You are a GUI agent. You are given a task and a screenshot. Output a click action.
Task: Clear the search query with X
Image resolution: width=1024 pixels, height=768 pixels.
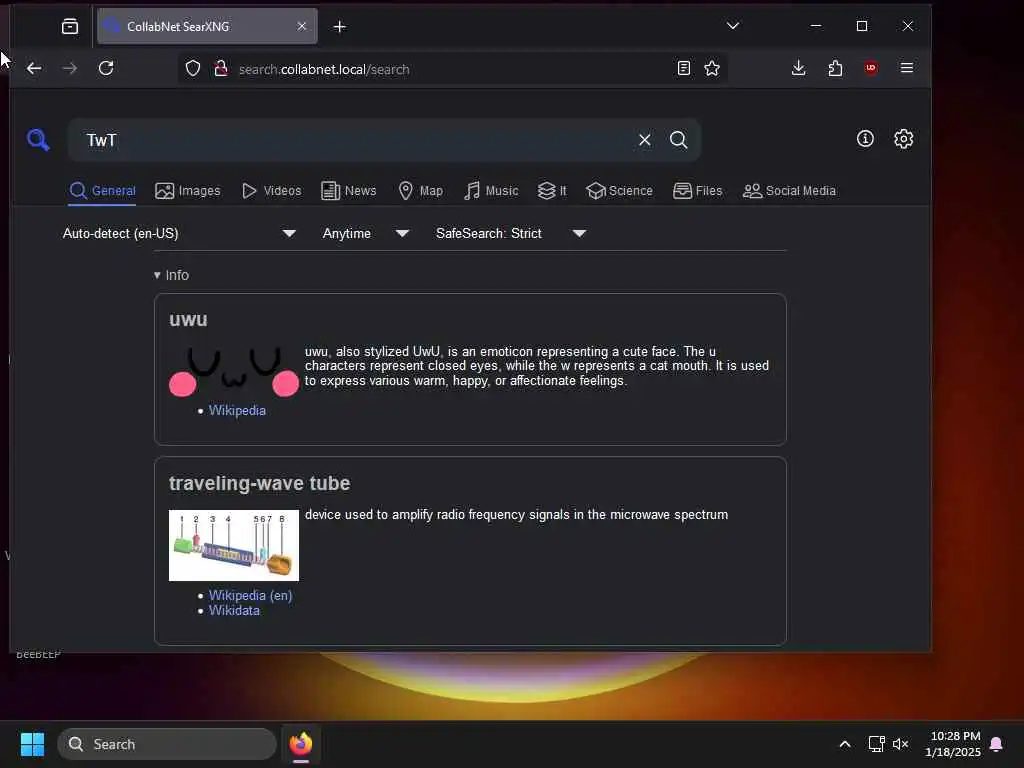pyautogui.click(x=645, y=140)
